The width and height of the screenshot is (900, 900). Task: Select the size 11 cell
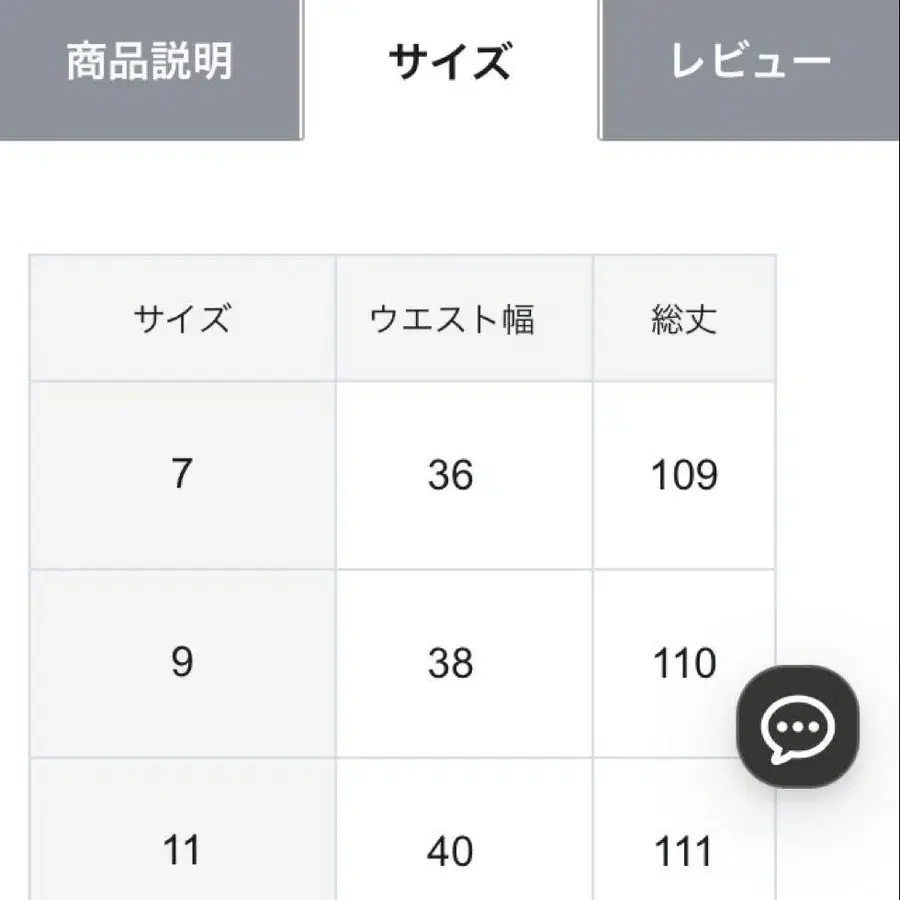(182, 851)
